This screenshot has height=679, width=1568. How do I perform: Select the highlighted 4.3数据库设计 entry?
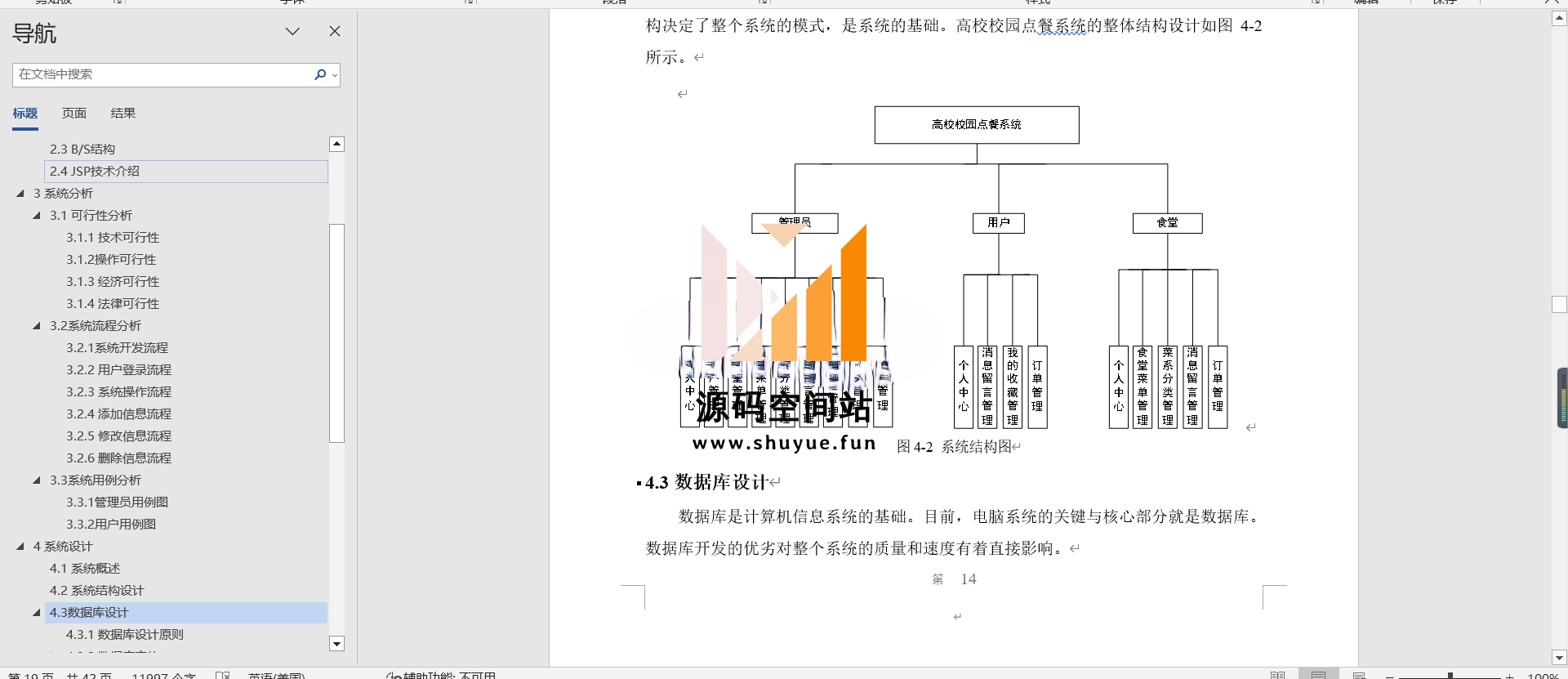click(186, 613)
